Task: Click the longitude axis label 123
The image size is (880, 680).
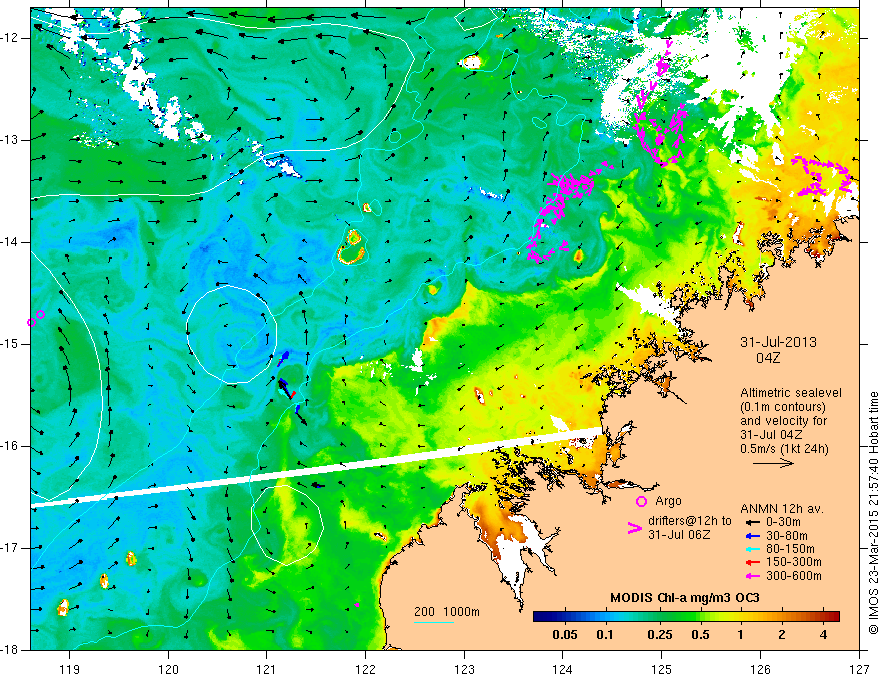Action: 464,669
